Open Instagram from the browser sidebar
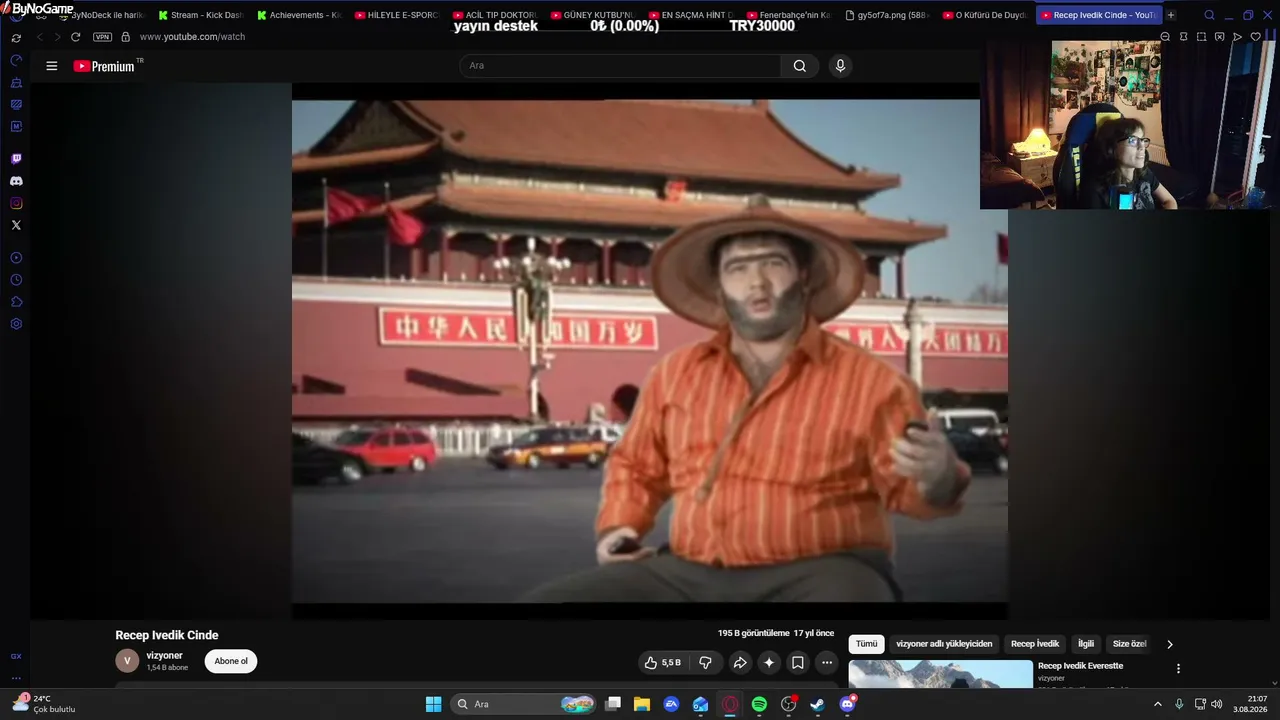Screen dimensions: 1280x720 point(16,203)
